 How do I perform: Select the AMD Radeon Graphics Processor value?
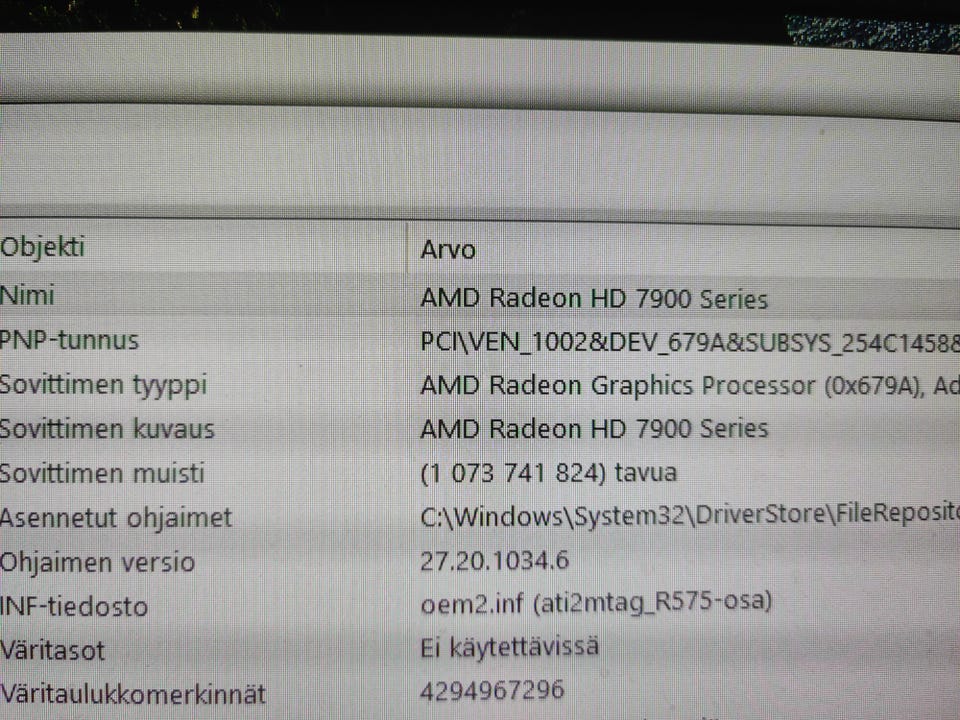coord(690,386)
